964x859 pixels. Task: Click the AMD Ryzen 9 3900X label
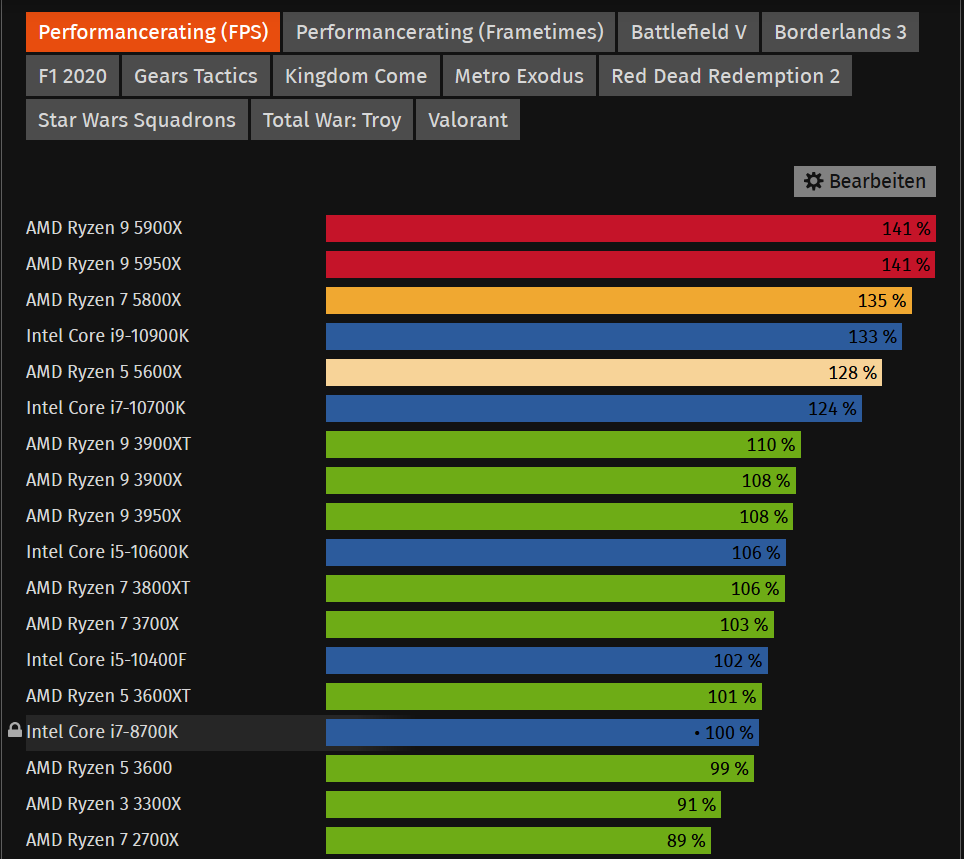104,480
